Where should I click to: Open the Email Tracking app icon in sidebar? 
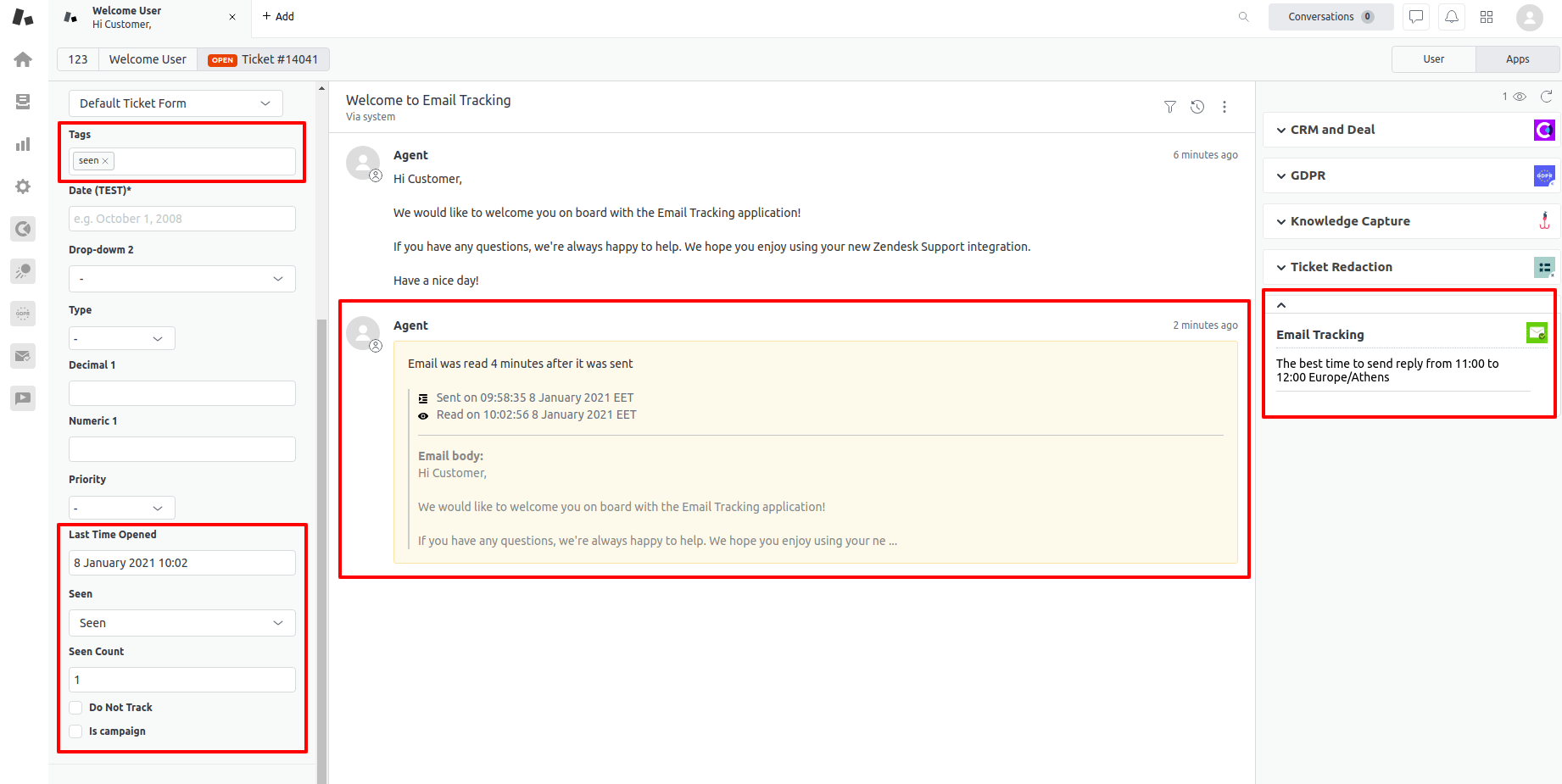pyautogui.click(x=23, y=356)
